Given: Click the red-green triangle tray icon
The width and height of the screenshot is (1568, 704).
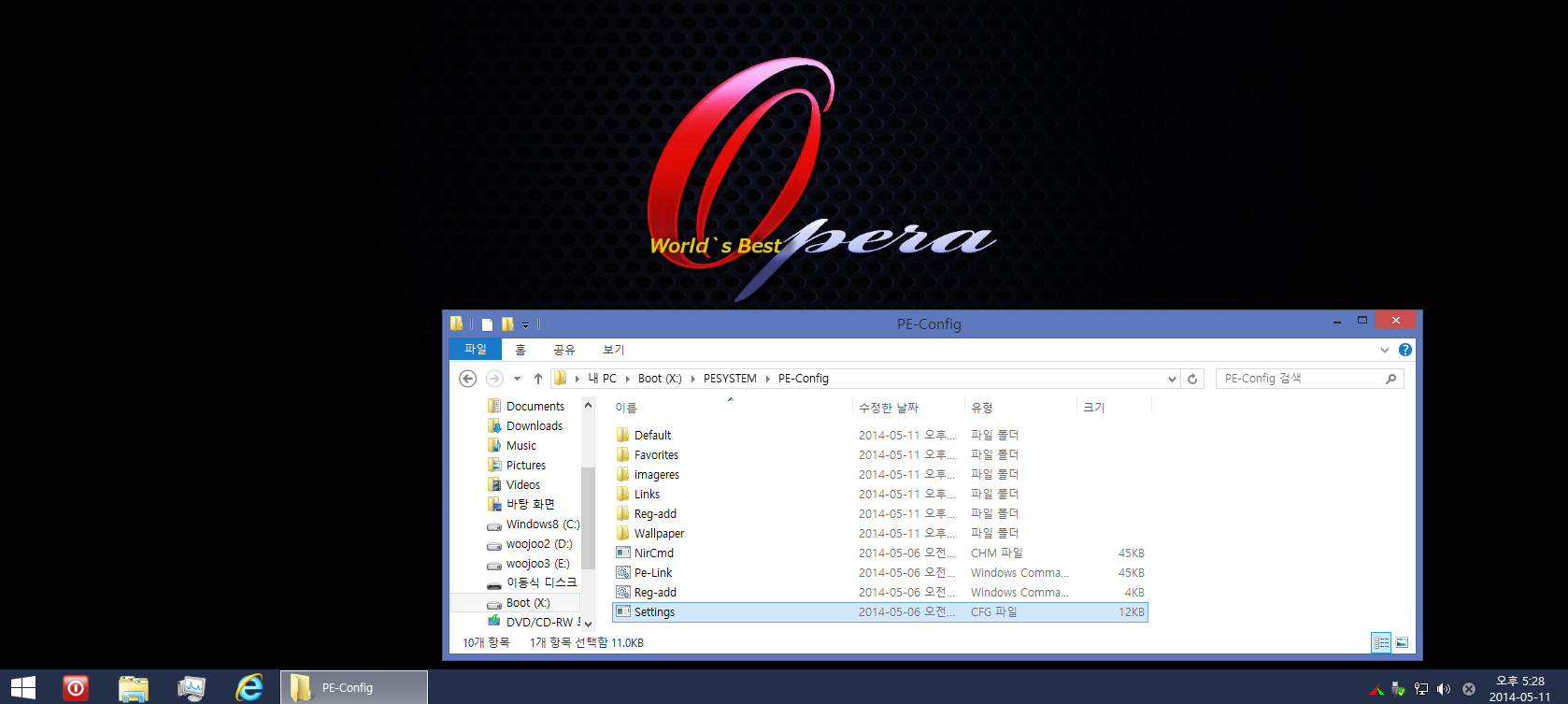Looking at the screenshot, I should 1376,690.
